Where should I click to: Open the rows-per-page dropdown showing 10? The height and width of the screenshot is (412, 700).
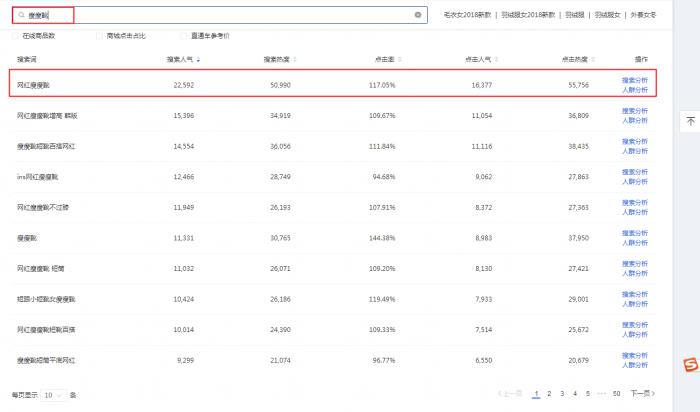[53, 395]
